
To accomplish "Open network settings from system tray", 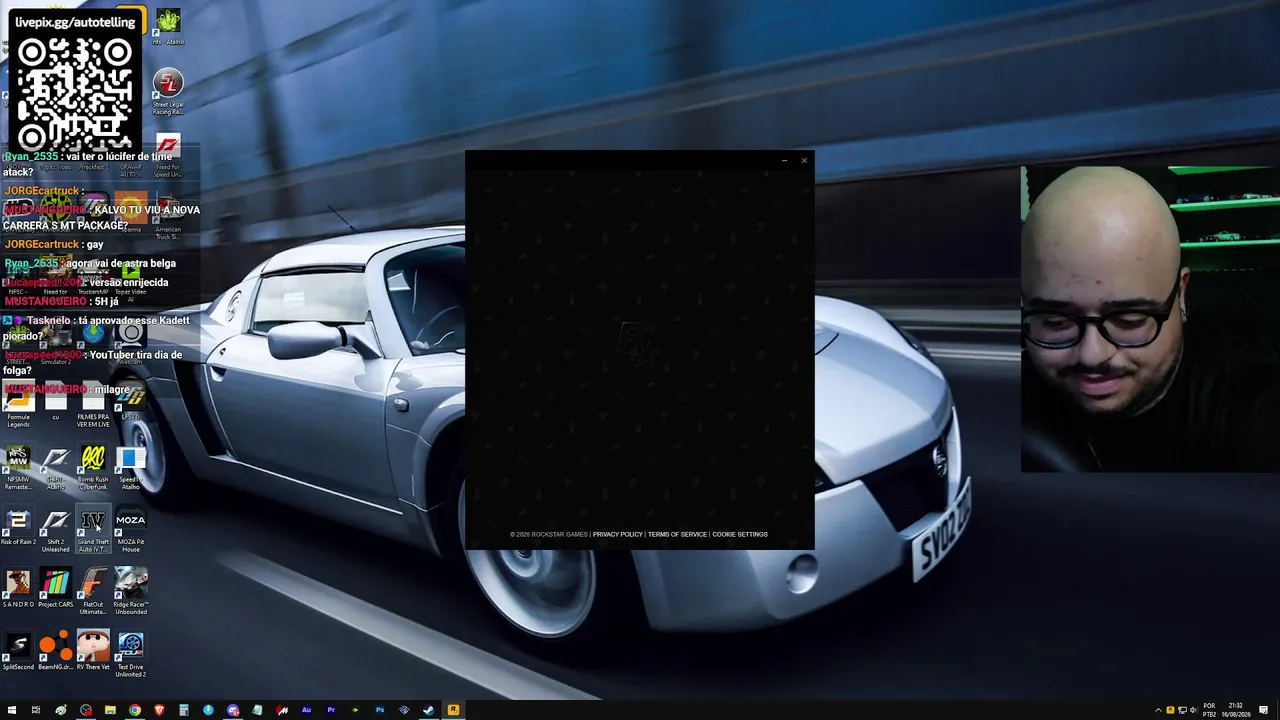I will pyautogui.click(x=1182, y=710).
